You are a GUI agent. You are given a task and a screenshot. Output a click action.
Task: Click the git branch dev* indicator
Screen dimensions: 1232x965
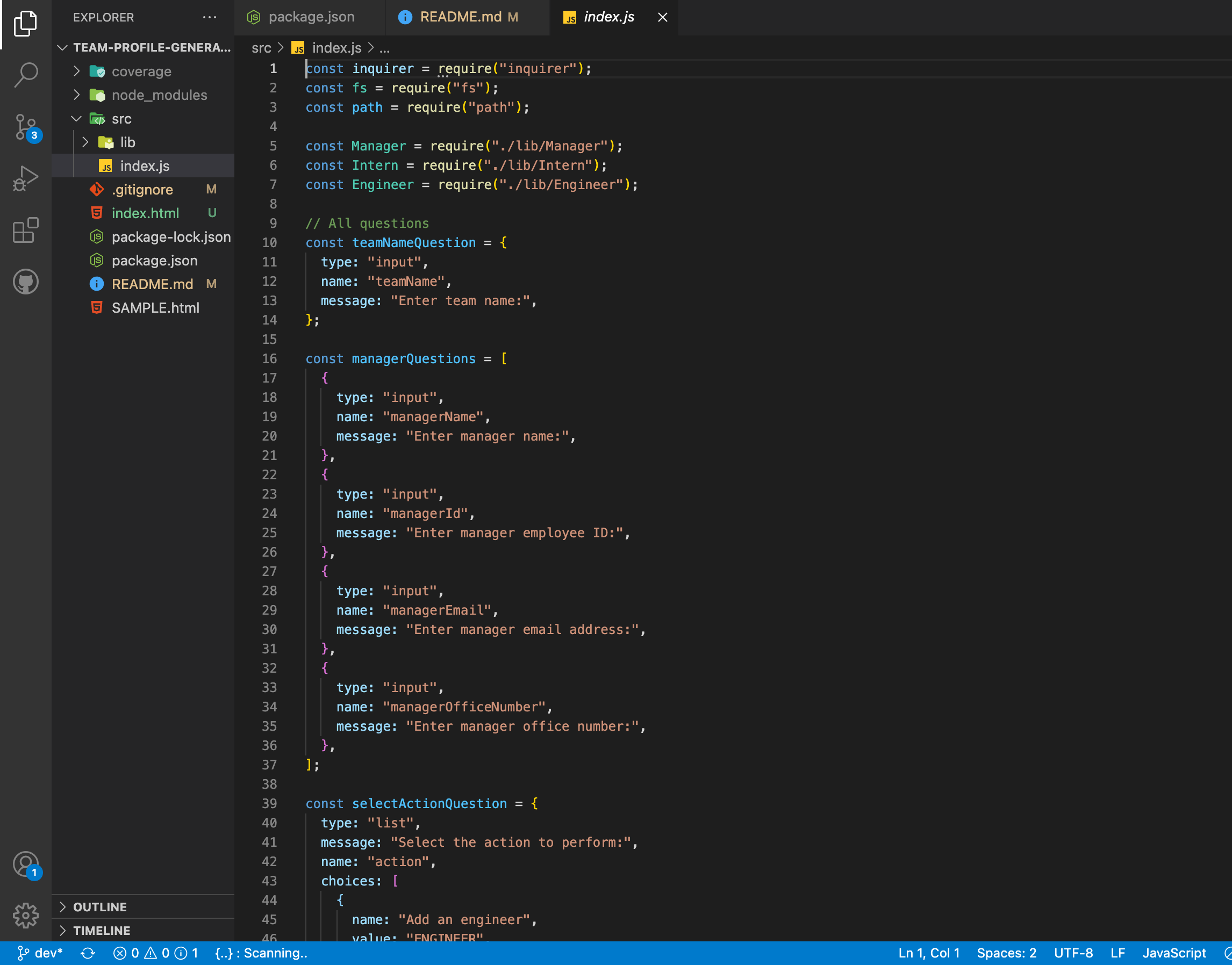click(x=40, y=953)
